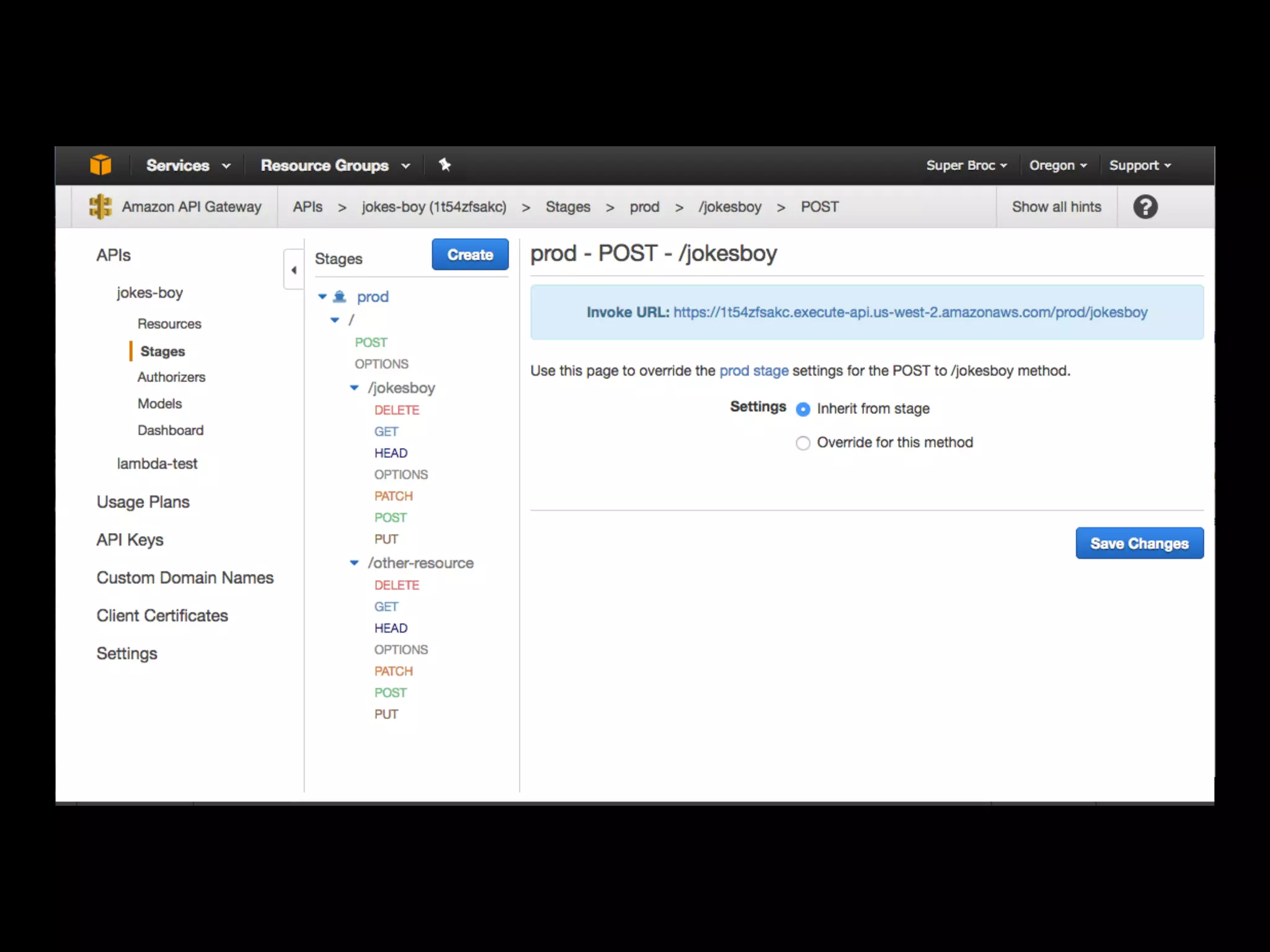Go to API Keys
1270x952 pixels.
coord(130,540)
